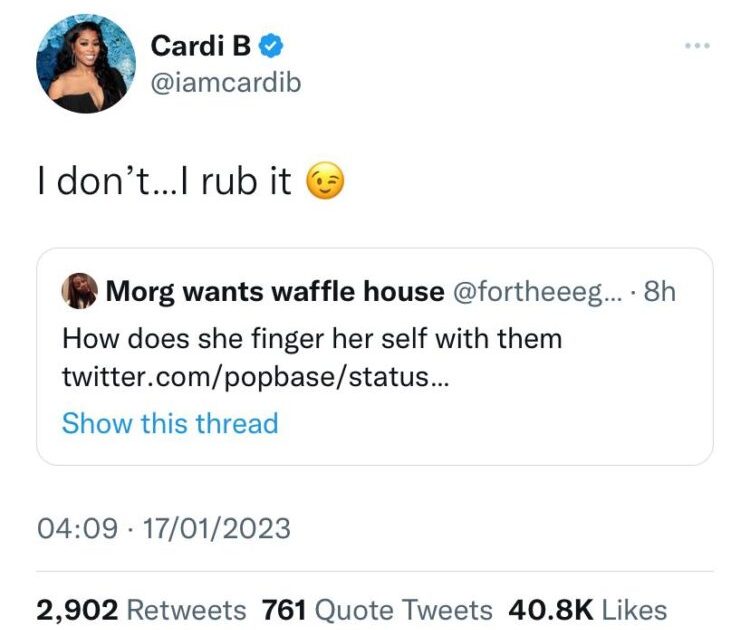
Task: View the 761 Quote Tweets list
Action: point(377,609)
